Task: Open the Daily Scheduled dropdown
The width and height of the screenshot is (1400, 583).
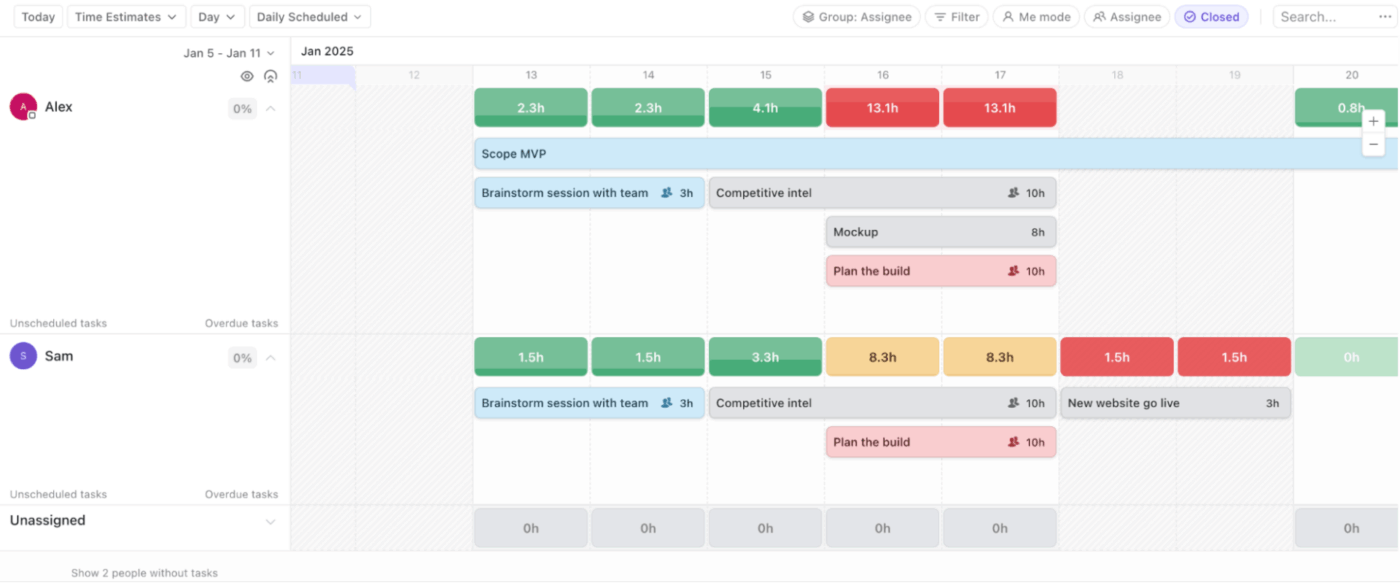Action: pos(310,16)
